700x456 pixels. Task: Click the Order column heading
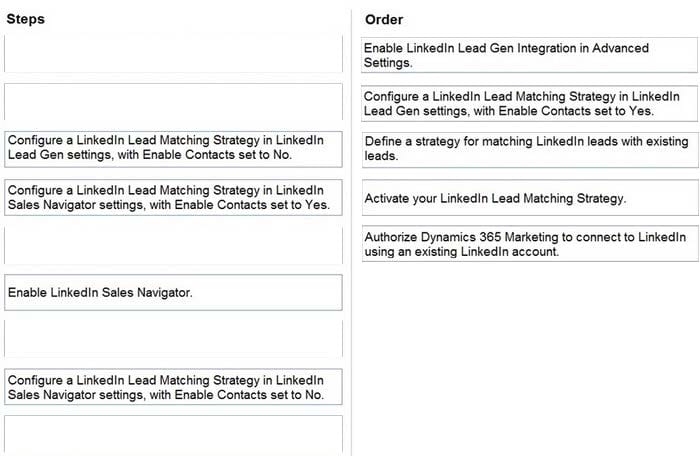pyautogui.click(x=384, y=19)
